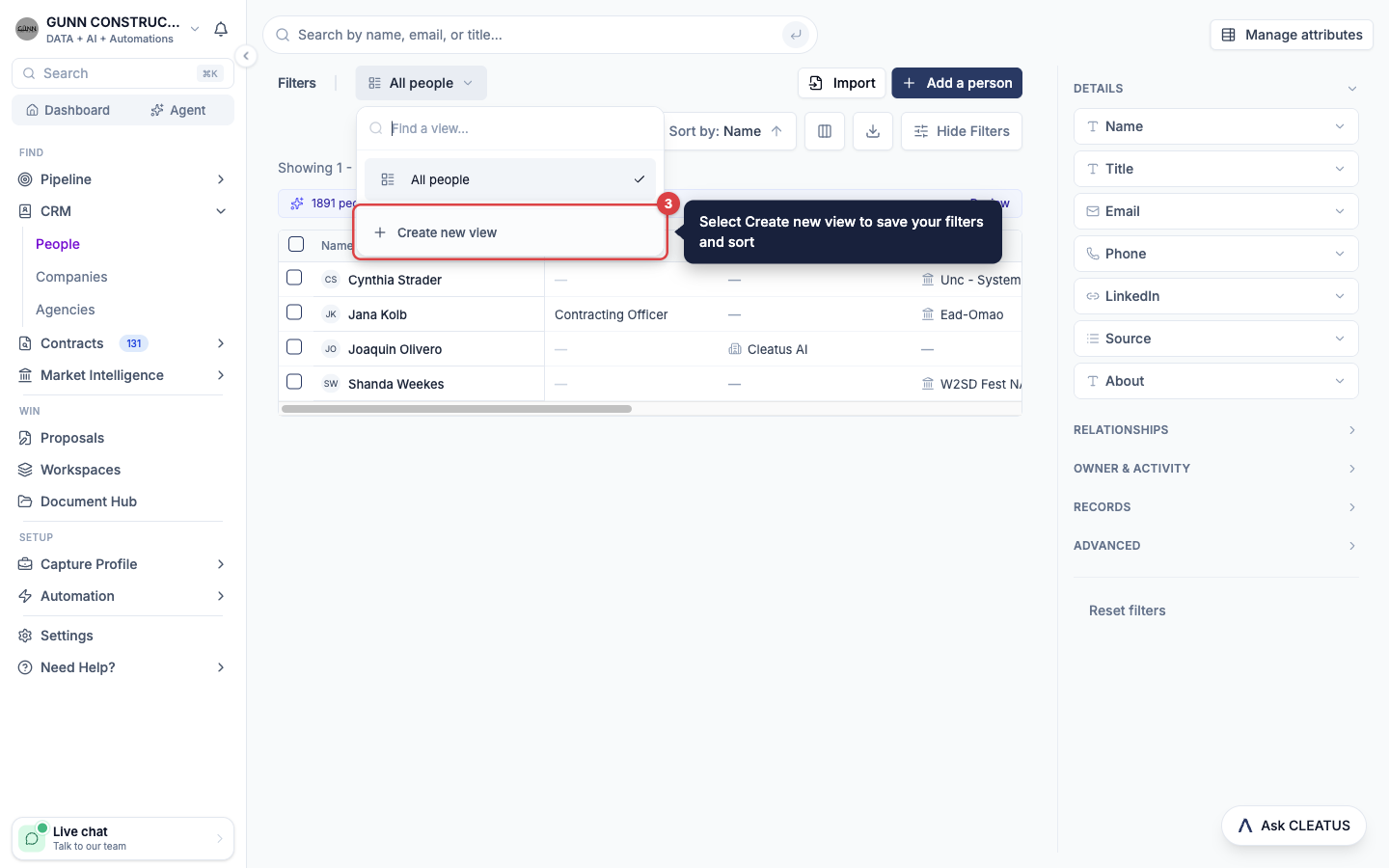This screenshot has height=868, width=1389.
Task: Go to Companies under CRM
Action: point(71,277)
